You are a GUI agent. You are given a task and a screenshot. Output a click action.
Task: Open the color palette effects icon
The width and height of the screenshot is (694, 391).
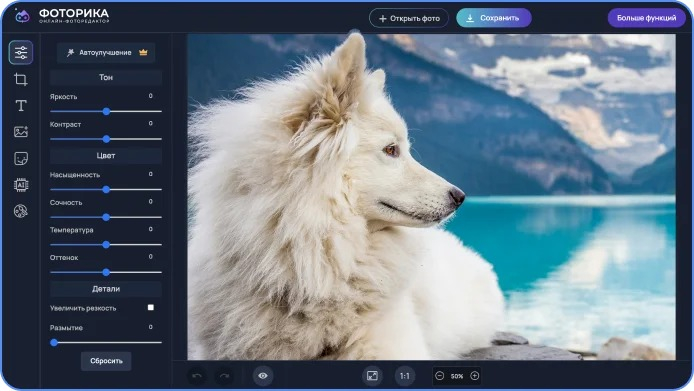21,211
